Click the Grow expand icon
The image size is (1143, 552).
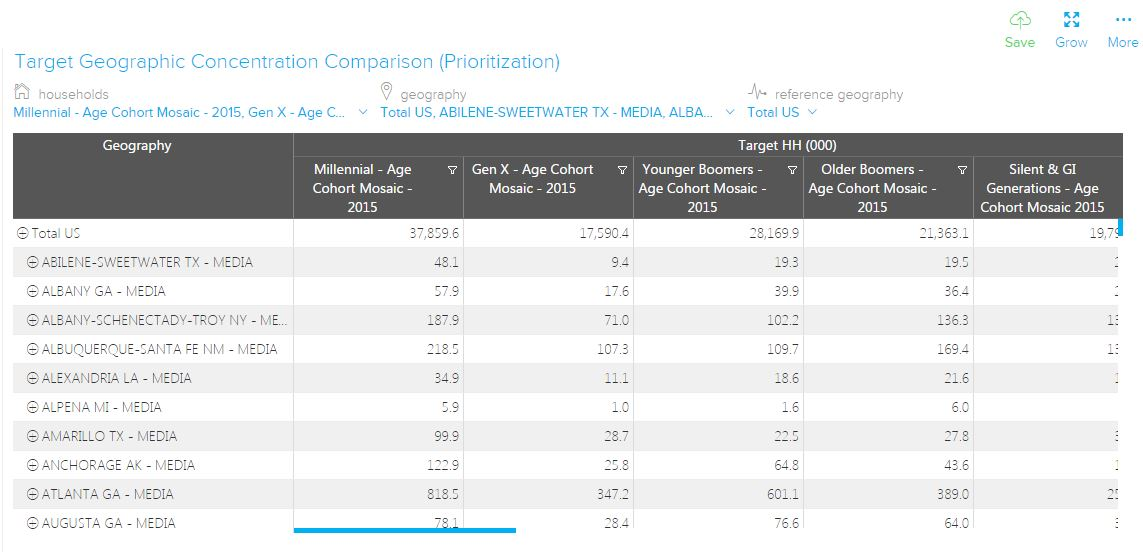[x=1071, y=20]
